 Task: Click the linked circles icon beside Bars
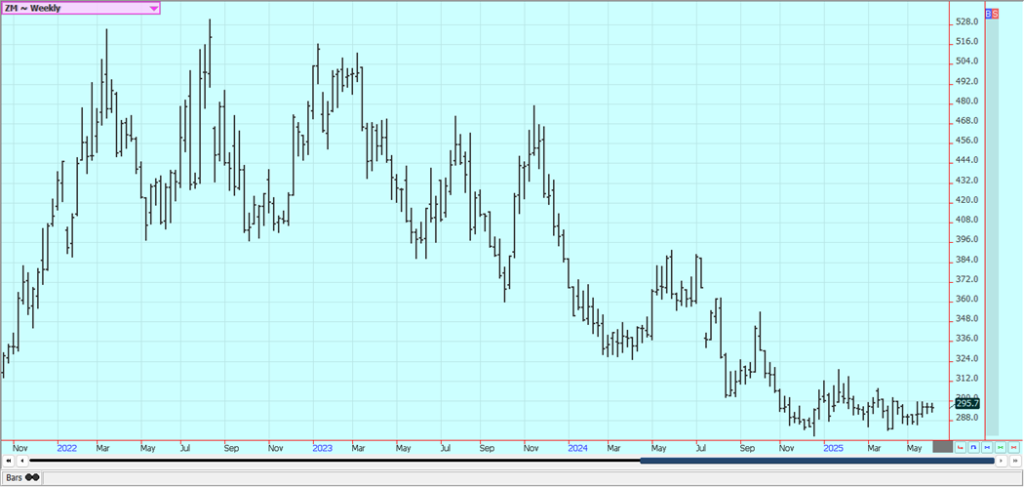tap(33, 478)
